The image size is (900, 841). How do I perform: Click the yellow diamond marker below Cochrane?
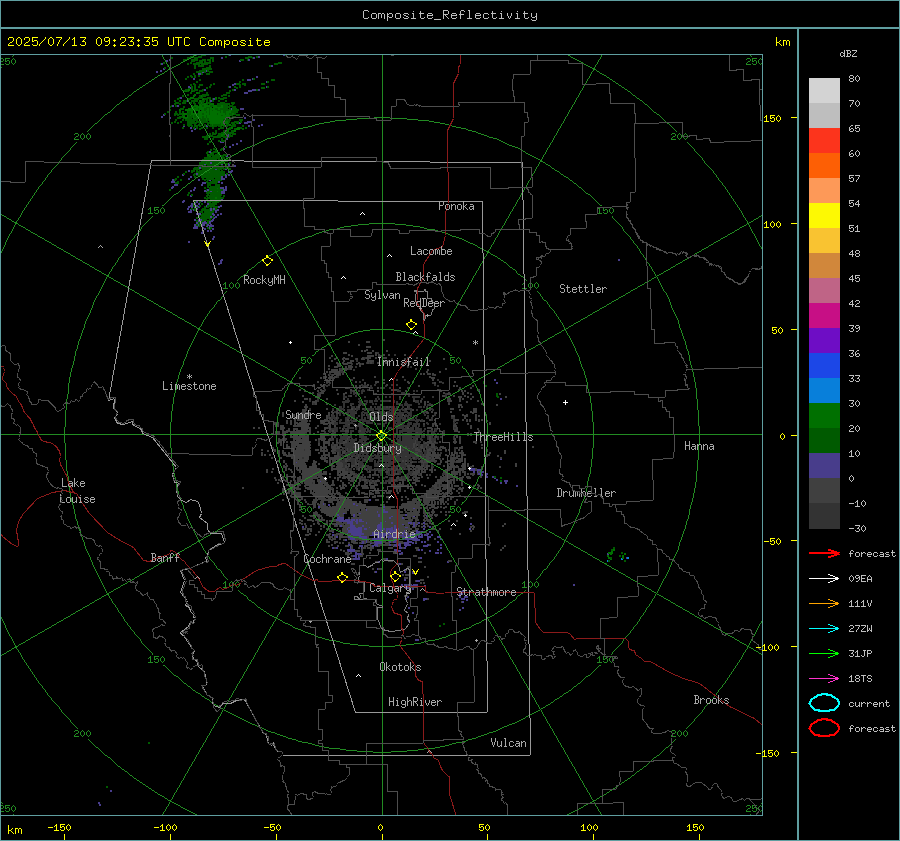click(x=342, y=578)
